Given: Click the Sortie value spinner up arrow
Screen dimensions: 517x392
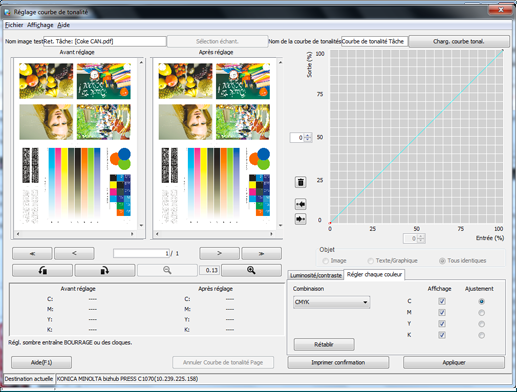Looking at the screenshot, I should (308, 135).
